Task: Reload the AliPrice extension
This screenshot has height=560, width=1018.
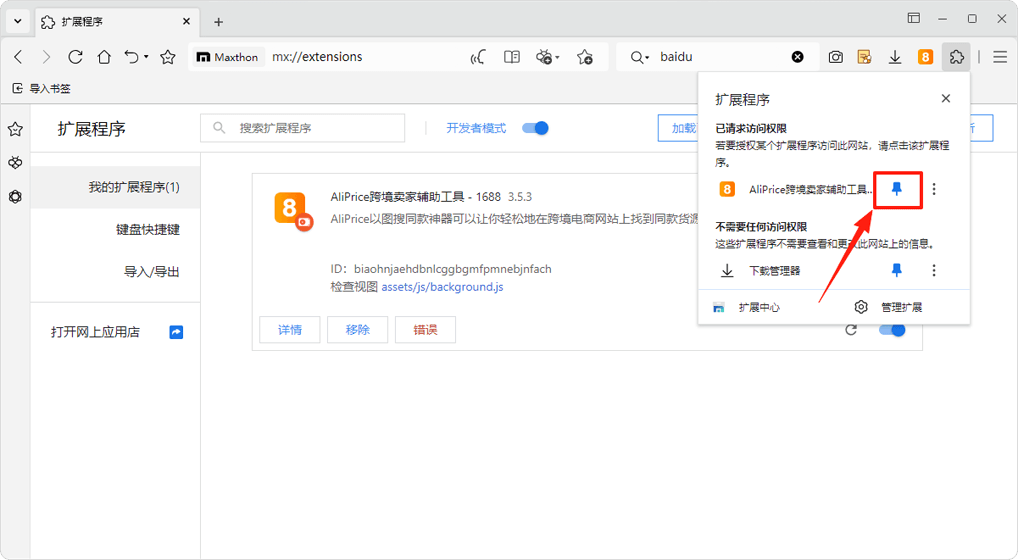Action: pos(851,330)
